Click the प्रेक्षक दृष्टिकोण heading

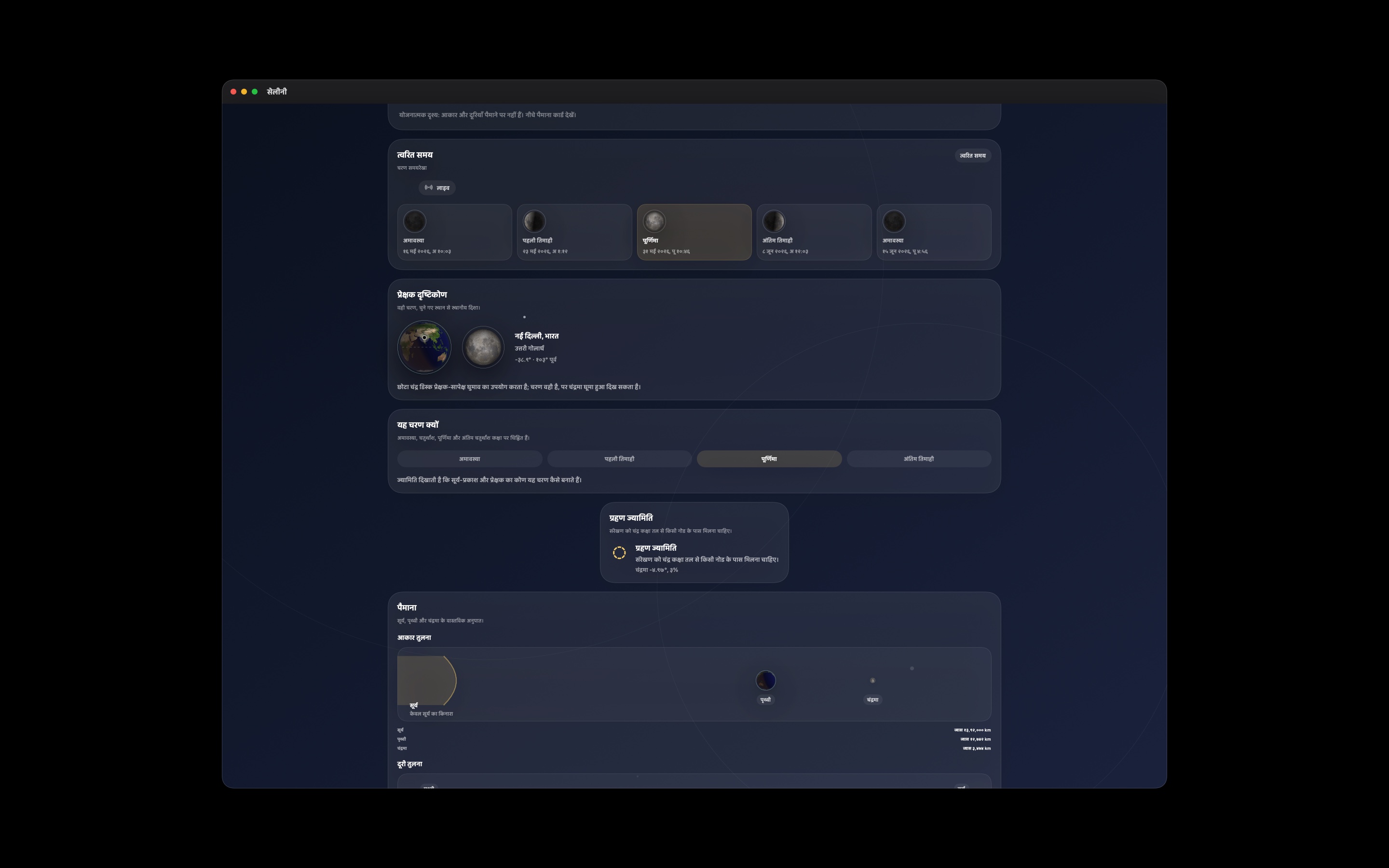[422, 295]
